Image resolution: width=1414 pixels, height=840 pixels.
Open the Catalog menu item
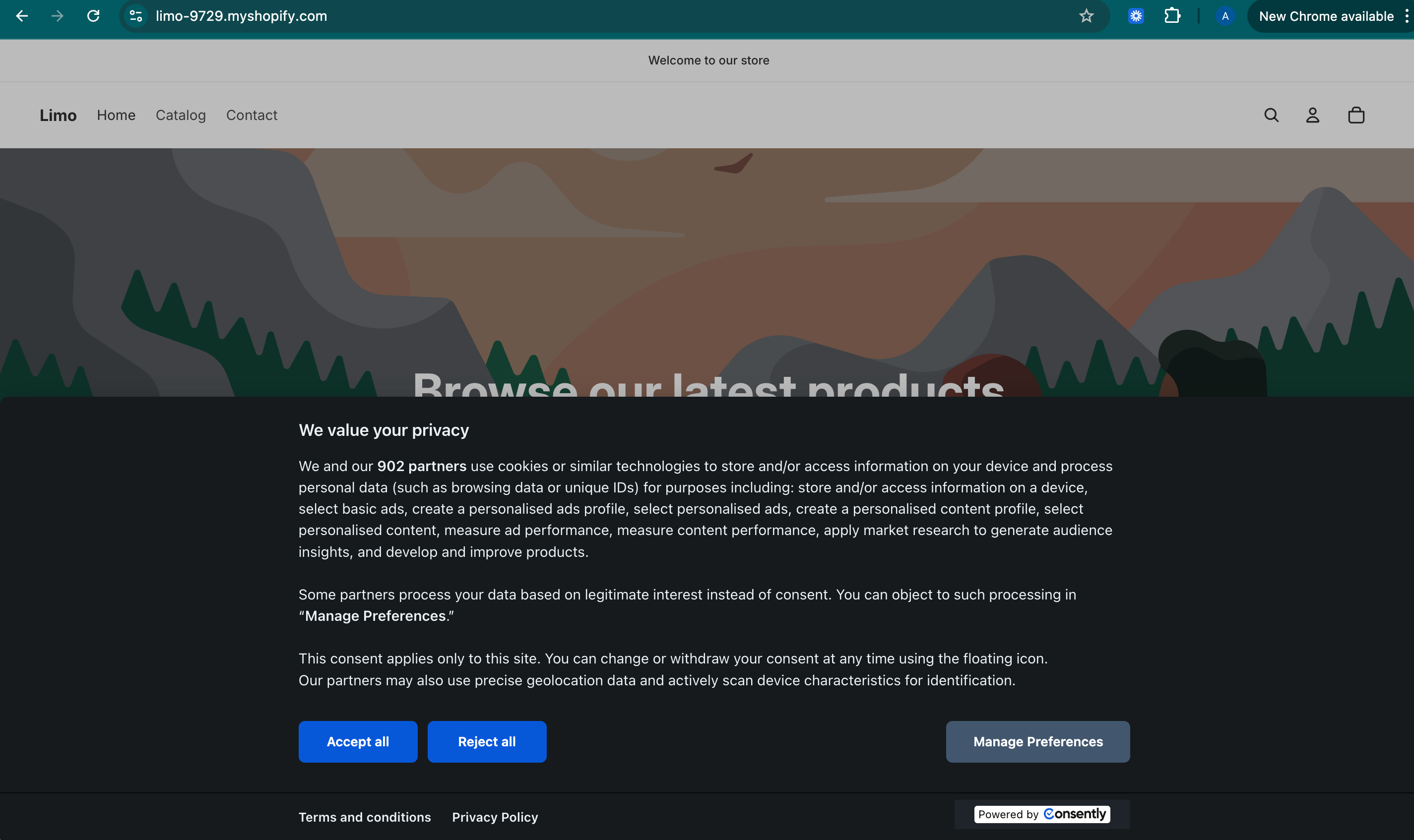181,116
